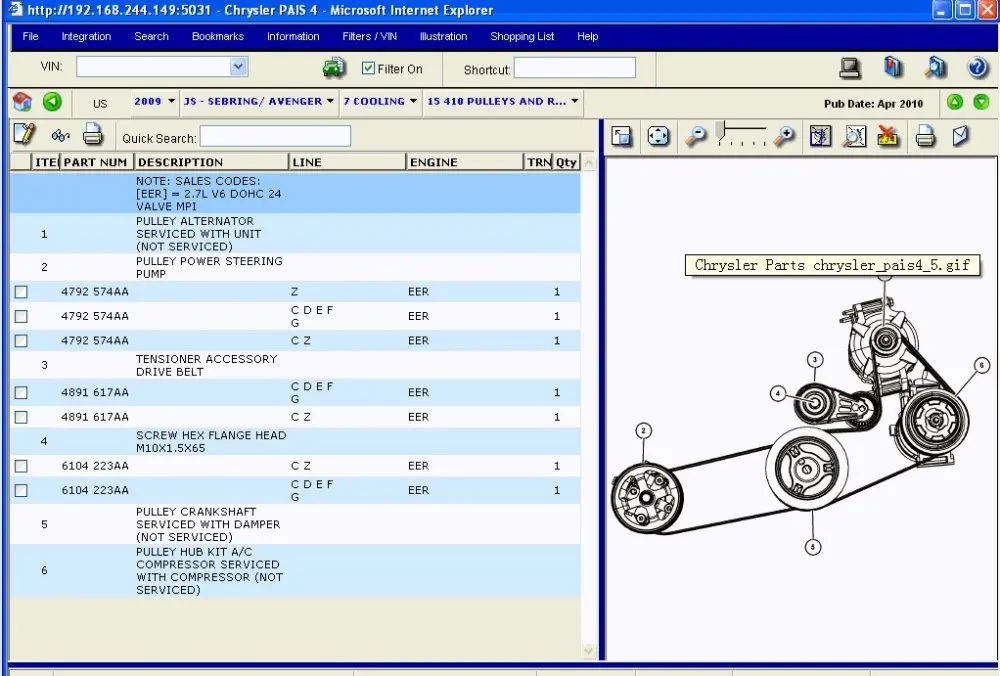Screen dimensions: 1000x676
Task: Zoom out the illustration with minus magnifier
Action: pyautogui.click(x=696, y=136)
